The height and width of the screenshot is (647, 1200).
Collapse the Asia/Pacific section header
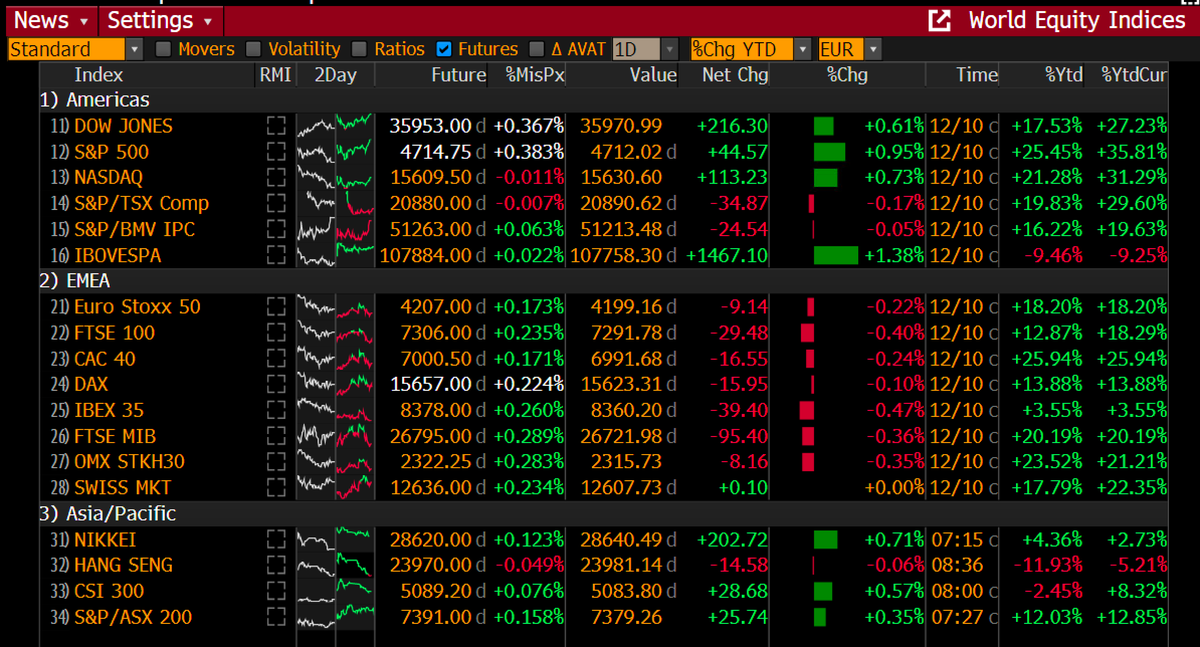108,514
